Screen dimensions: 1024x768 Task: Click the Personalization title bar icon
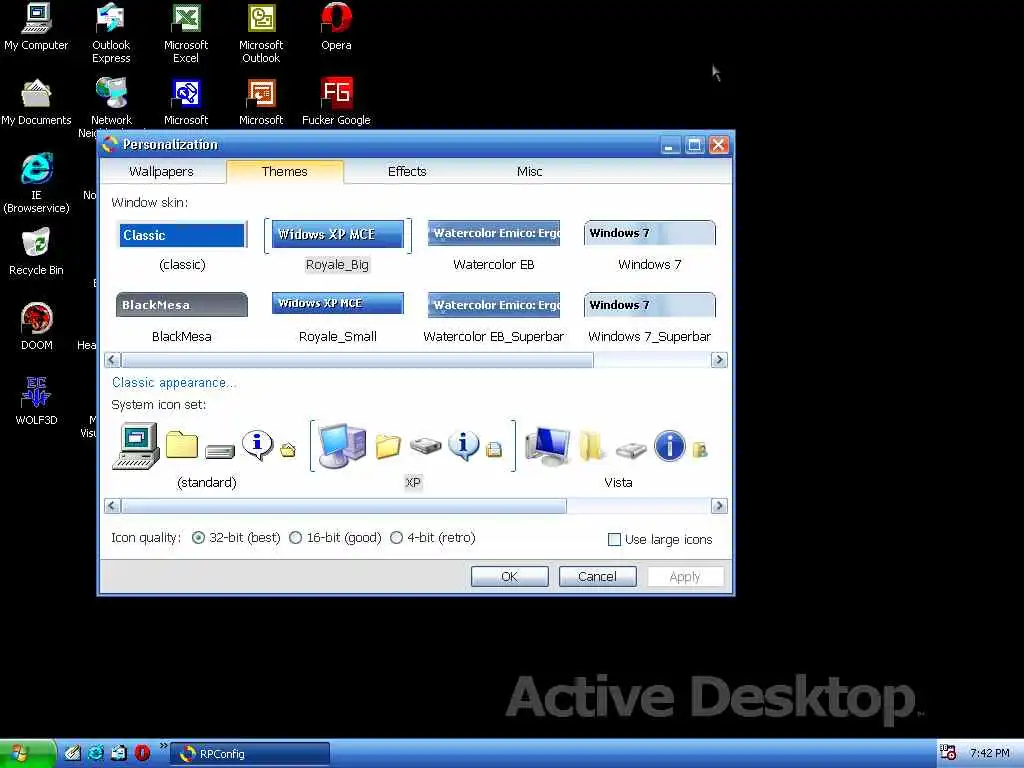pyautogui.click(x=110, y=144)
